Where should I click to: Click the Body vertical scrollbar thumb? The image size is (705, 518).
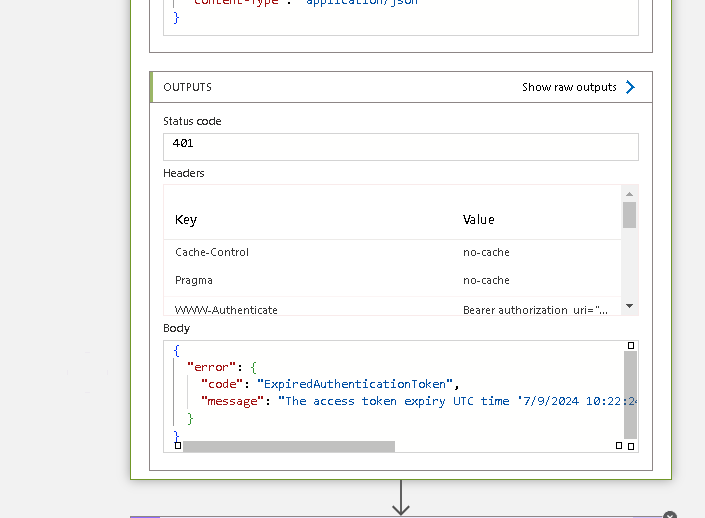[x=630, y=395]
